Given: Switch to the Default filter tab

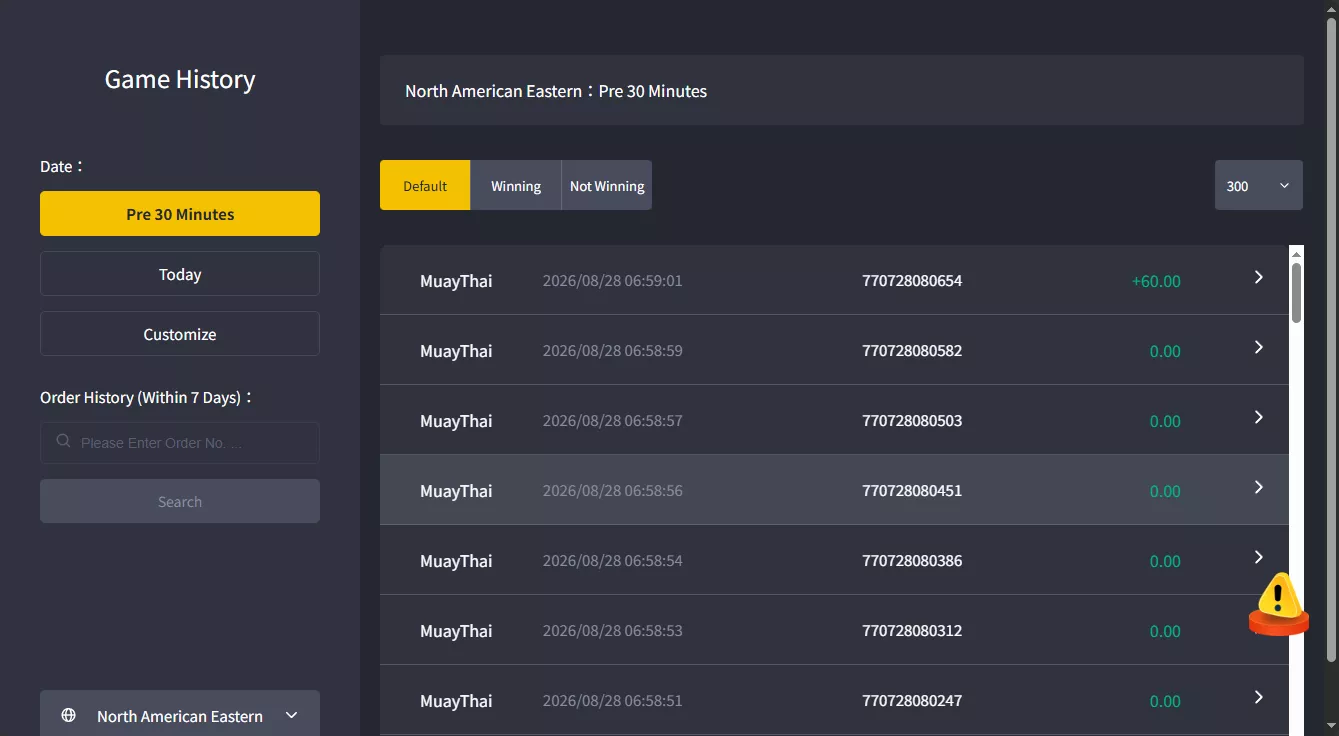Looking at the screenshot, I should click(425, 185).
